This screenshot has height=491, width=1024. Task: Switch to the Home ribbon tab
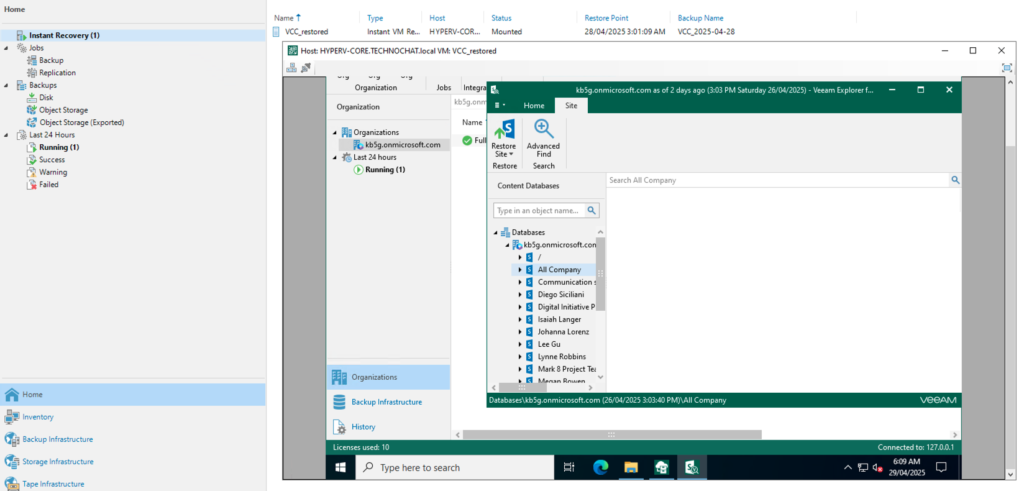click(534, 105)
